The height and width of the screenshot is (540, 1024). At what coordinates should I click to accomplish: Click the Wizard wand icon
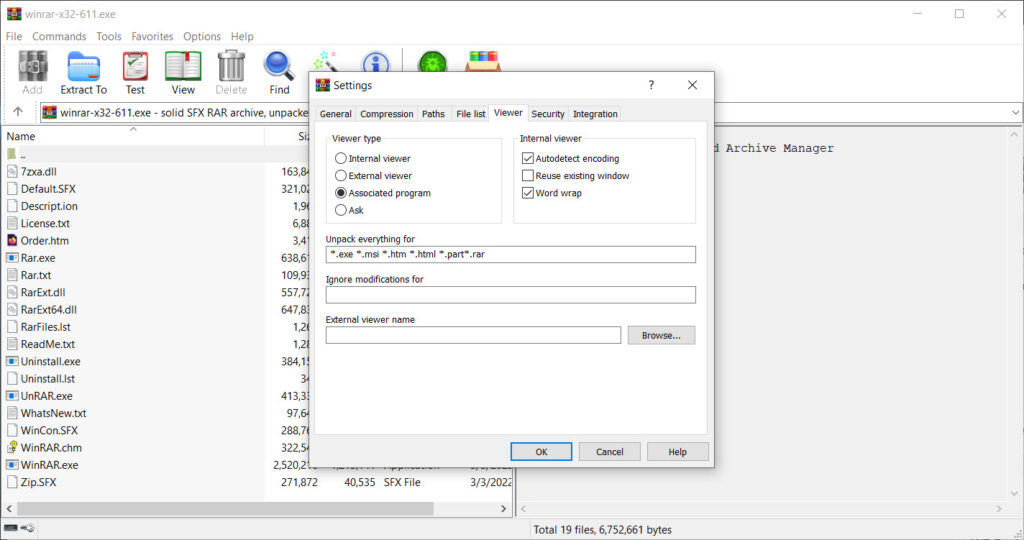325,61
